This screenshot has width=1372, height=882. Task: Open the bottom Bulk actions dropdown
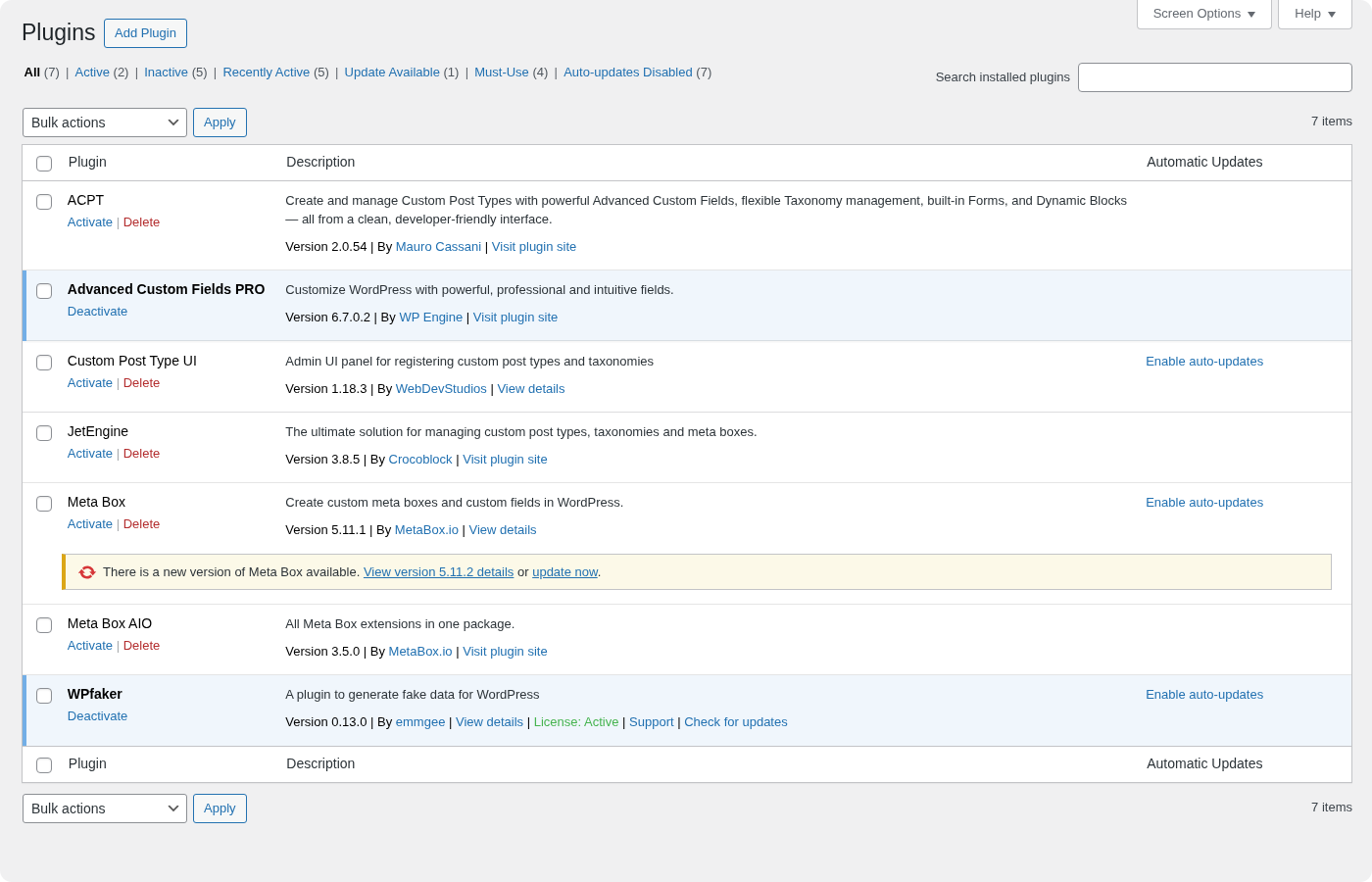tap(104, 808)
